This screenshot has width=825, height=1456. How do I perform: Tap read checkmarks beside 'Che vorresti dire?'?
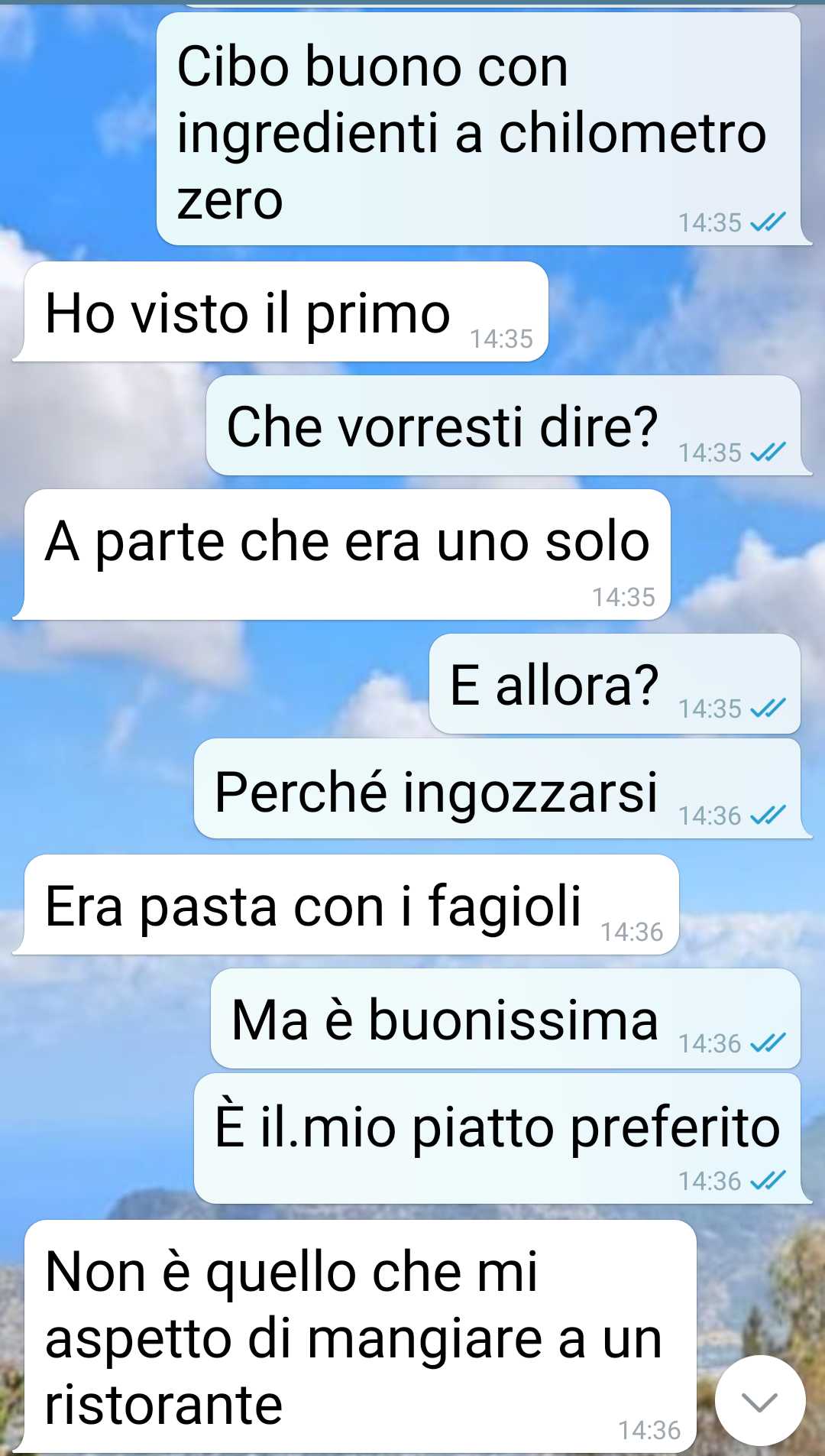coord(767,452)
